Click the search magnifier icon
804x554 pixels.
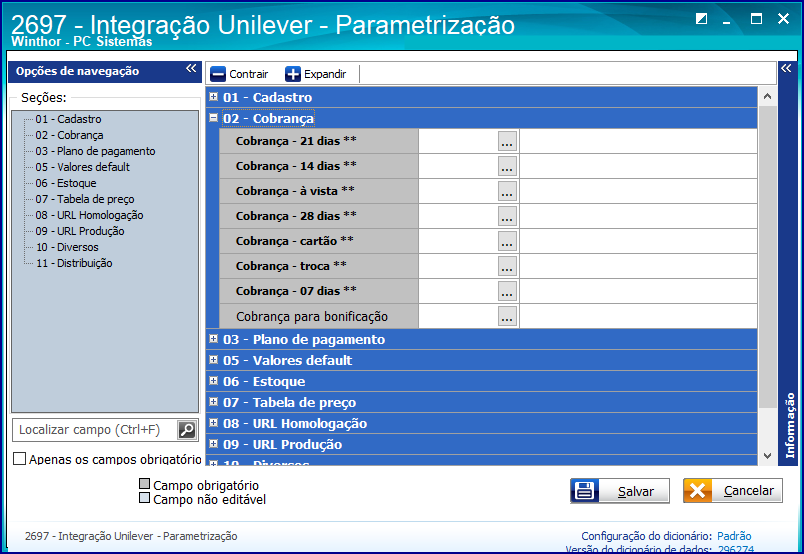pyautogui.click(x=187, y=430)
